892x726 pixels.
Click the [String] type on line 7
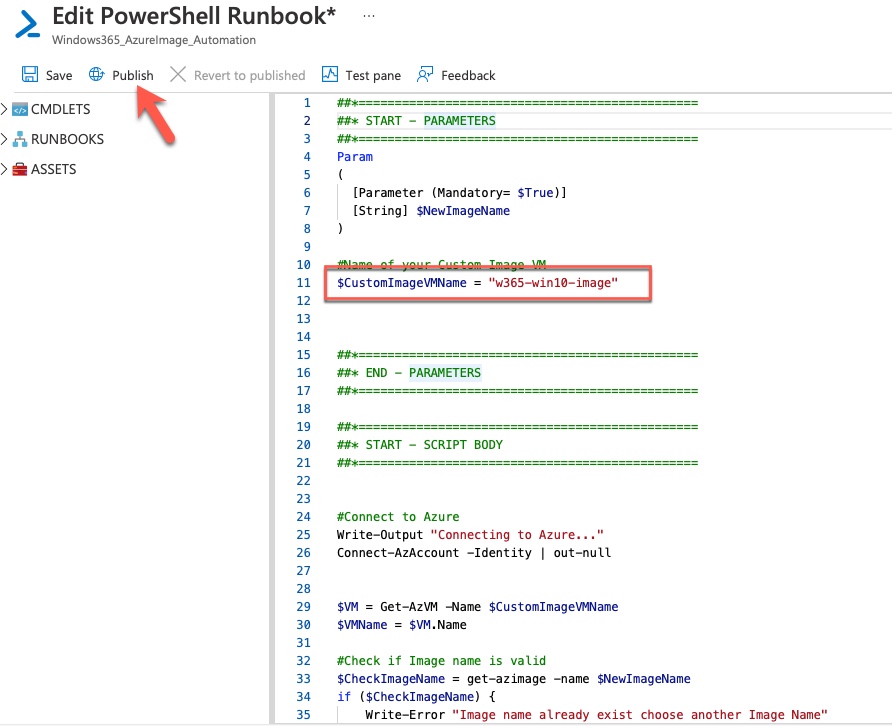pos(380,211)
